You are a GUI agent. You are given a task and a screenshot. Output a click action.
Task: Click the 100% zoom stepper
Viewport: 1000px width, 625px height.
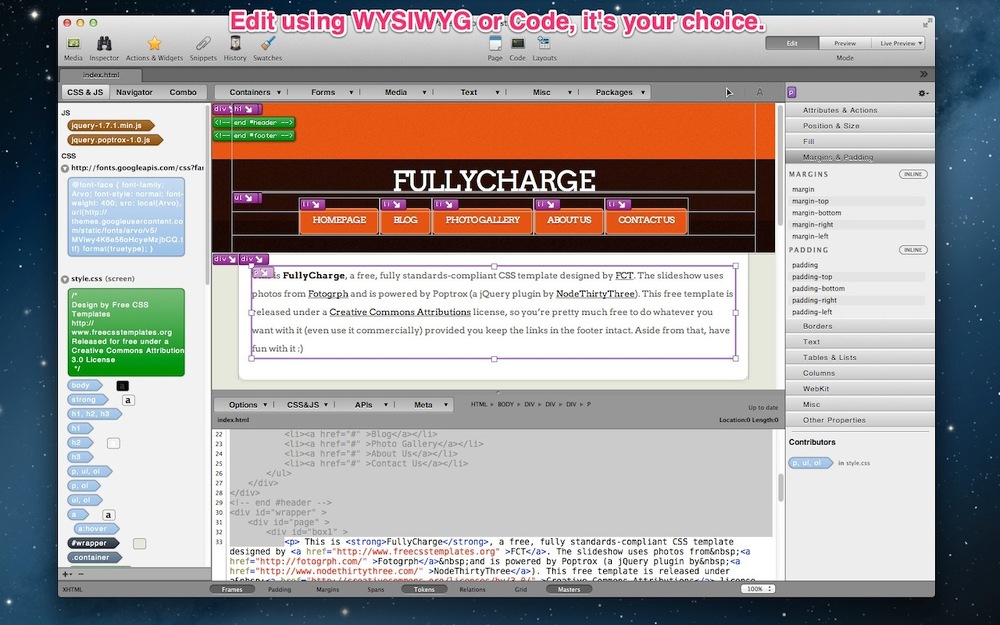[758, 589]
